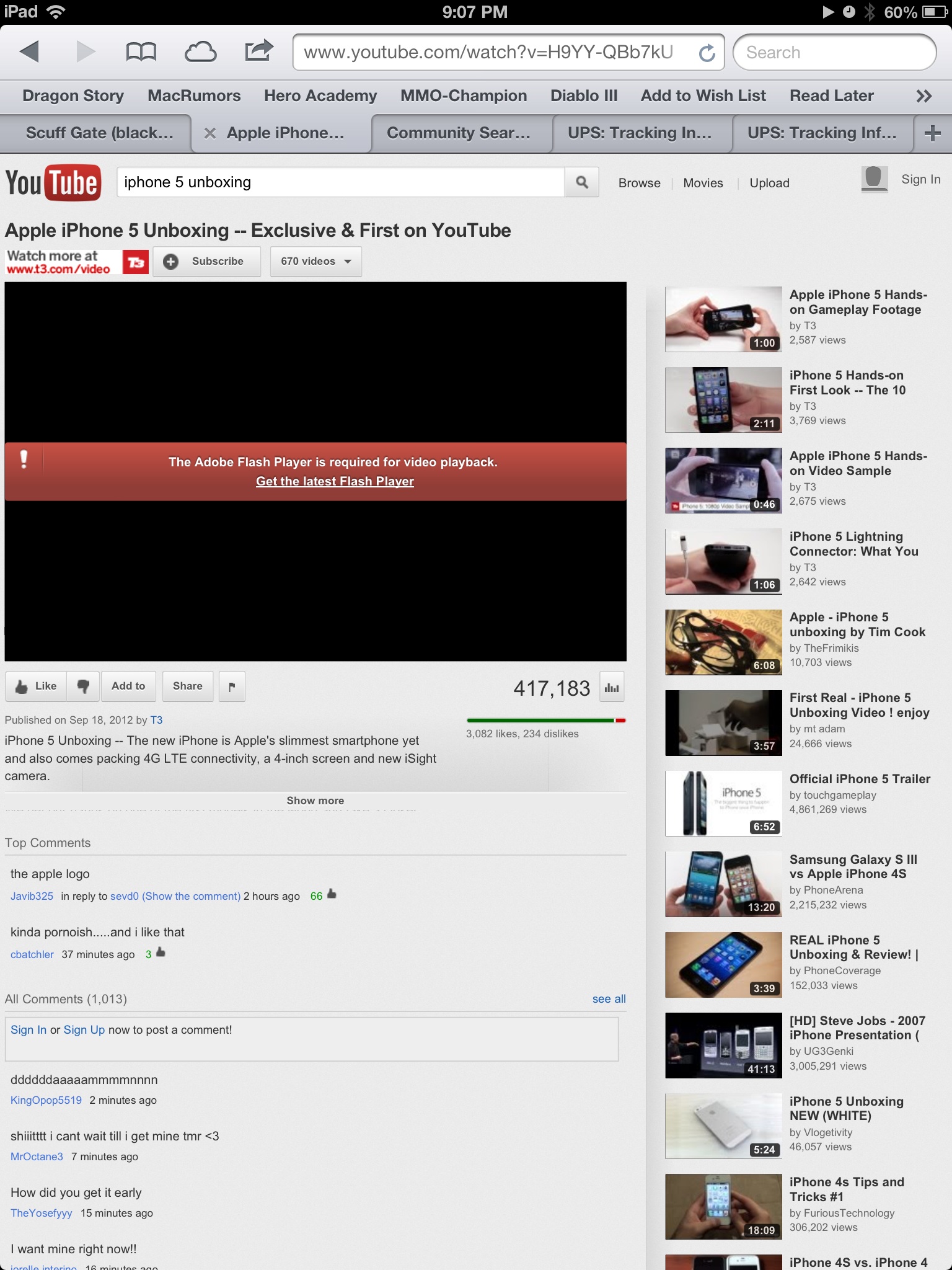
Task: Click see all comments link
Action: click(609, 999)
